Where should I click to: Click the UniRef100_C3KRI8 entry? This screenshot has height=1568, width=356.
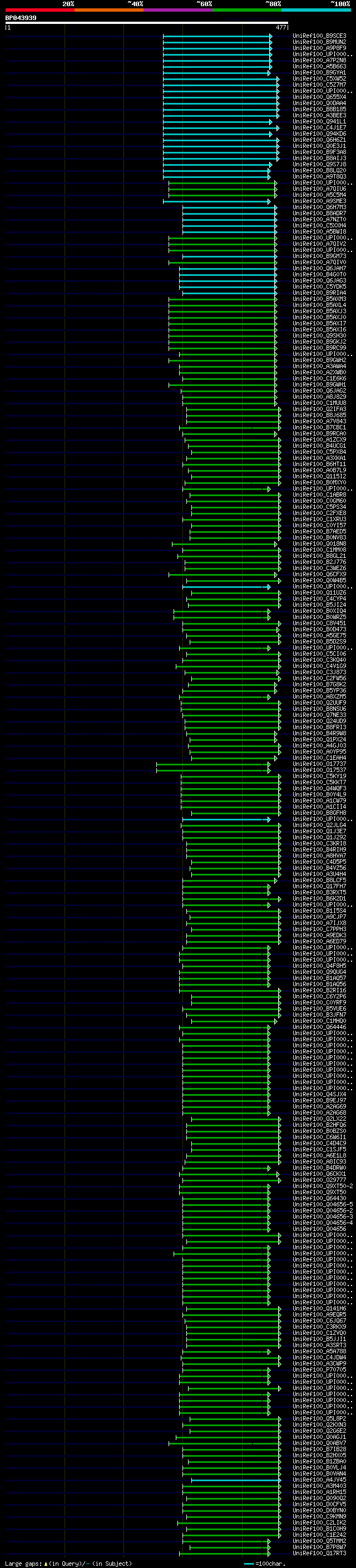pos(319,844)
